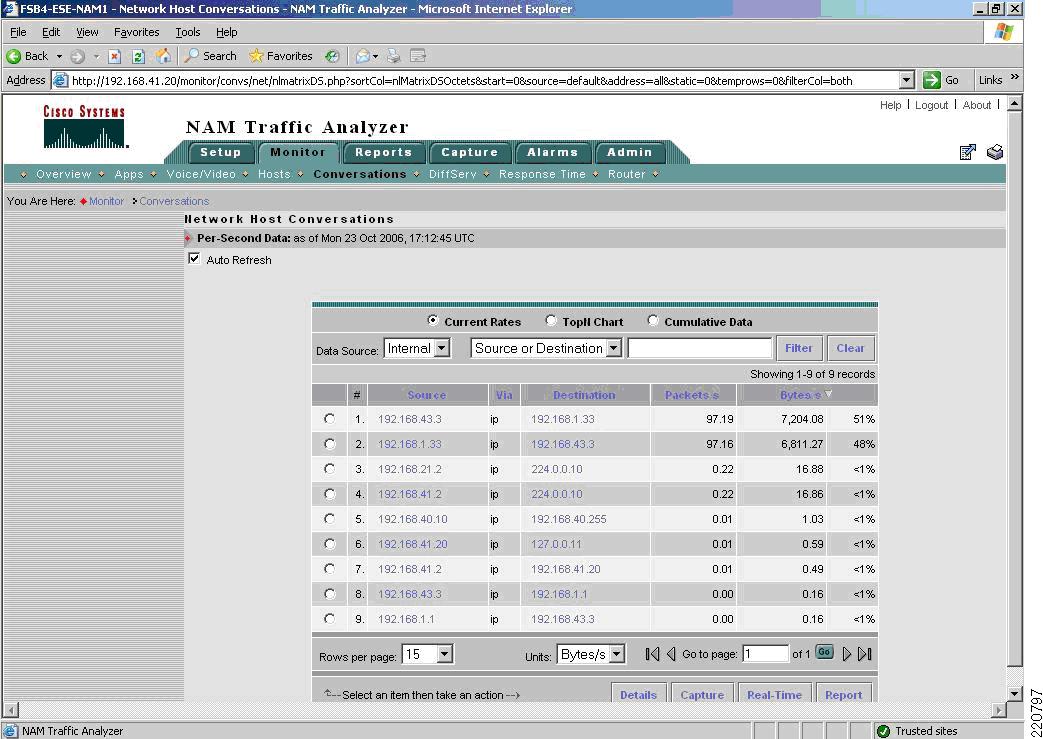The width and height of the screenshot is (1043, 739).
Task: Switch to the Setup tab
Action: [221, 152]
